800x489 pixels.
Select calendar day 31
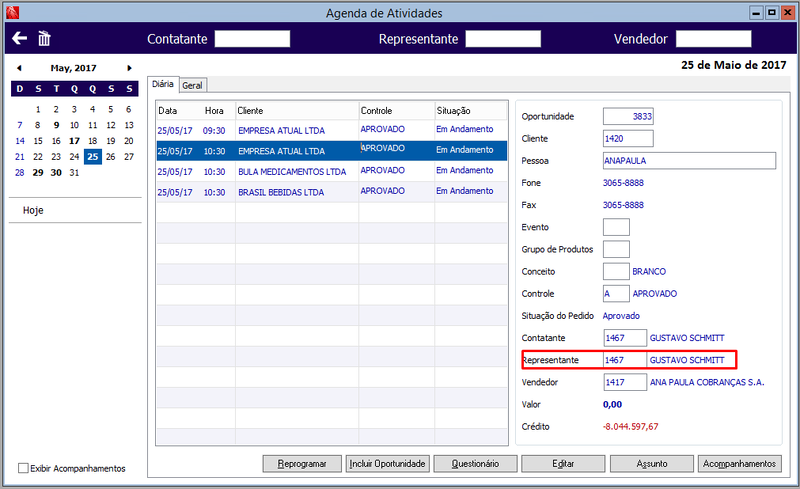(74, 173)
